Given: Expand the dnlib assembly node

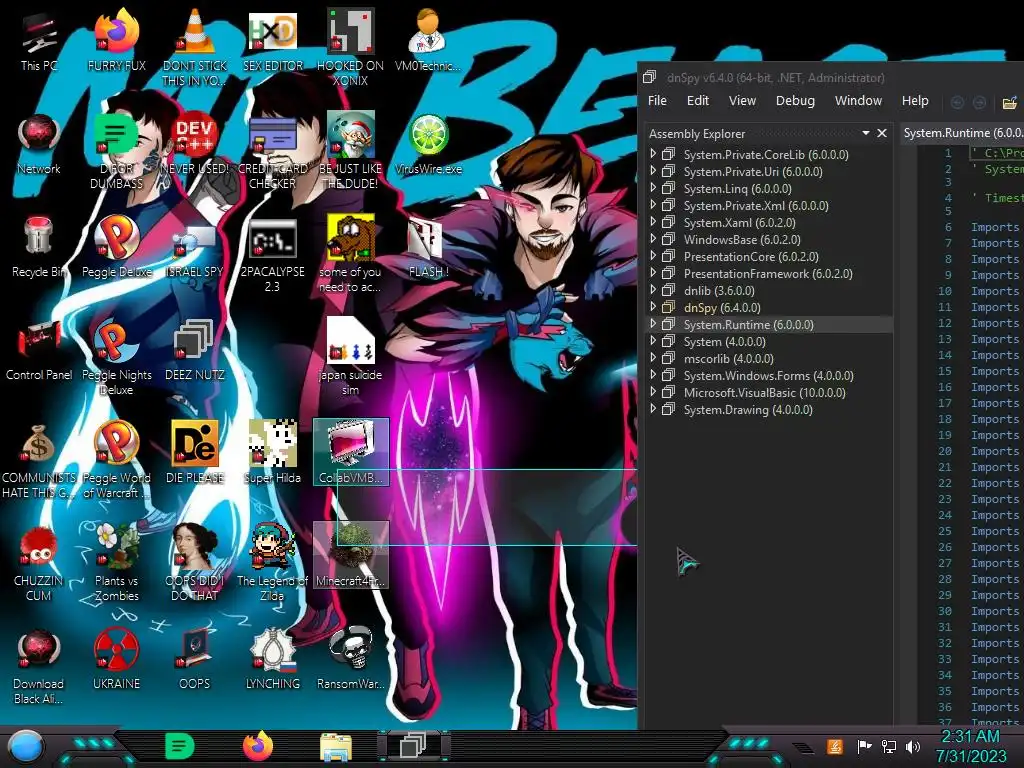Looking at the screenshot, I should [x=653, y=290].
